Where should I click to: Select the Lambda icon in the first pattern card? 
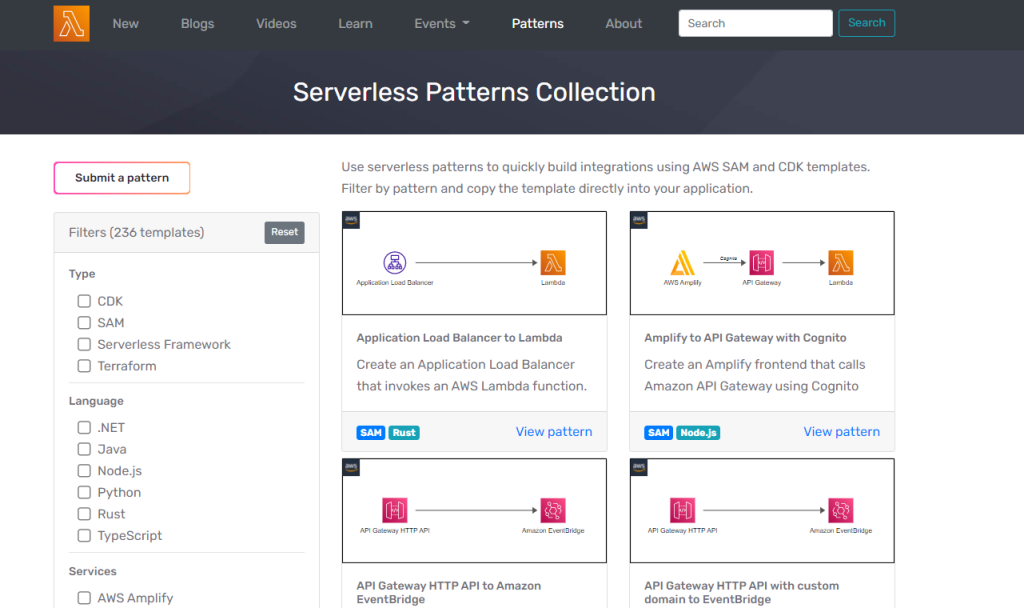point(553,262)
